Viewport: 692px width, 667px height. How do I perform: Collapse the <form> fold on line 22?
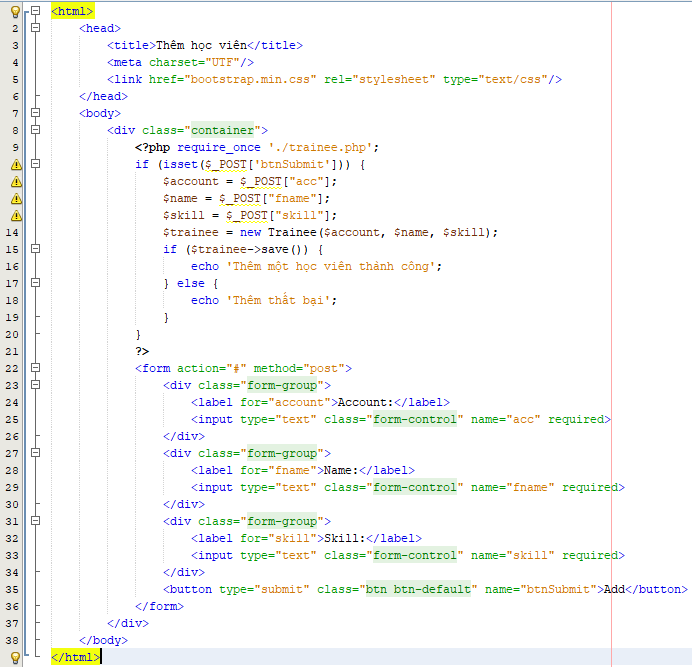(36, 368)
